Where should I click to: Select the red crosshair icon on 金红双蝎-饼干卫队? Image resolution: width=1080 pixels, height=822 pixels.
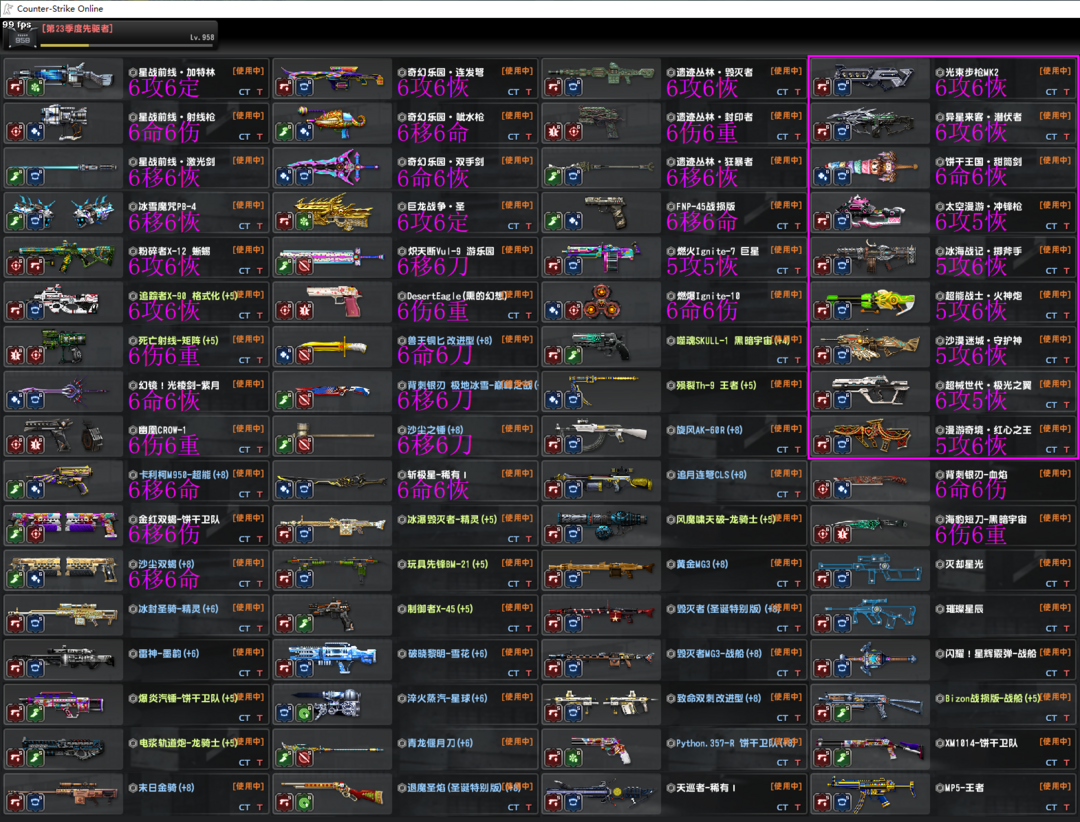pyautogui.click(x=36, y=535)
